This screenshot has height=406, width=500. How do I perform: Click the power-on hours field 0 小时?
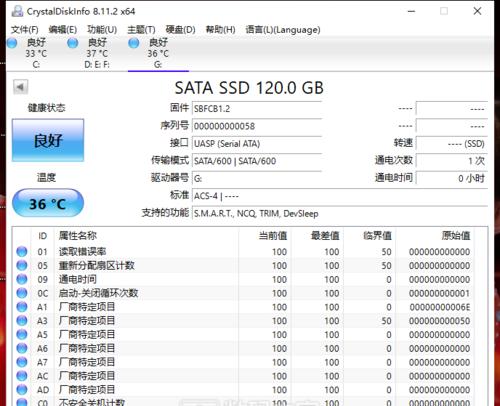coord(452,179)
